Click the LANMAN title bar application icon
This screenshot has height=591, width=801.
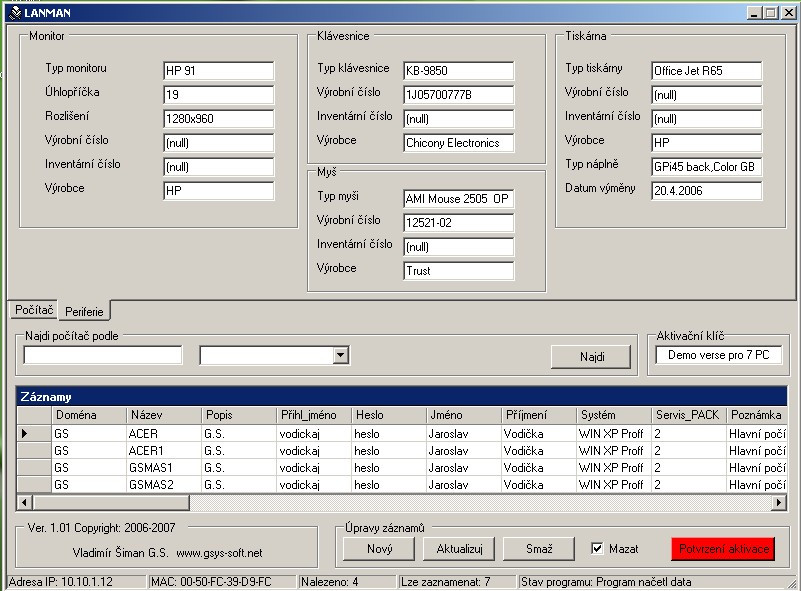click(15, 13)
